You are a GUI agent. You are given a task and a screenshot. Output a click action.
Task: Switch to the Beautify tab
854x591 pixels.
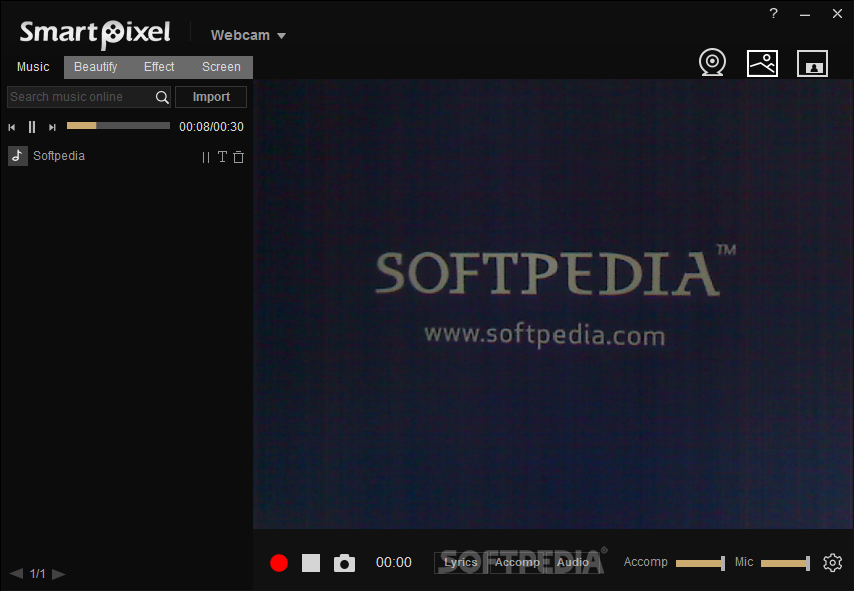coord(95,67)
